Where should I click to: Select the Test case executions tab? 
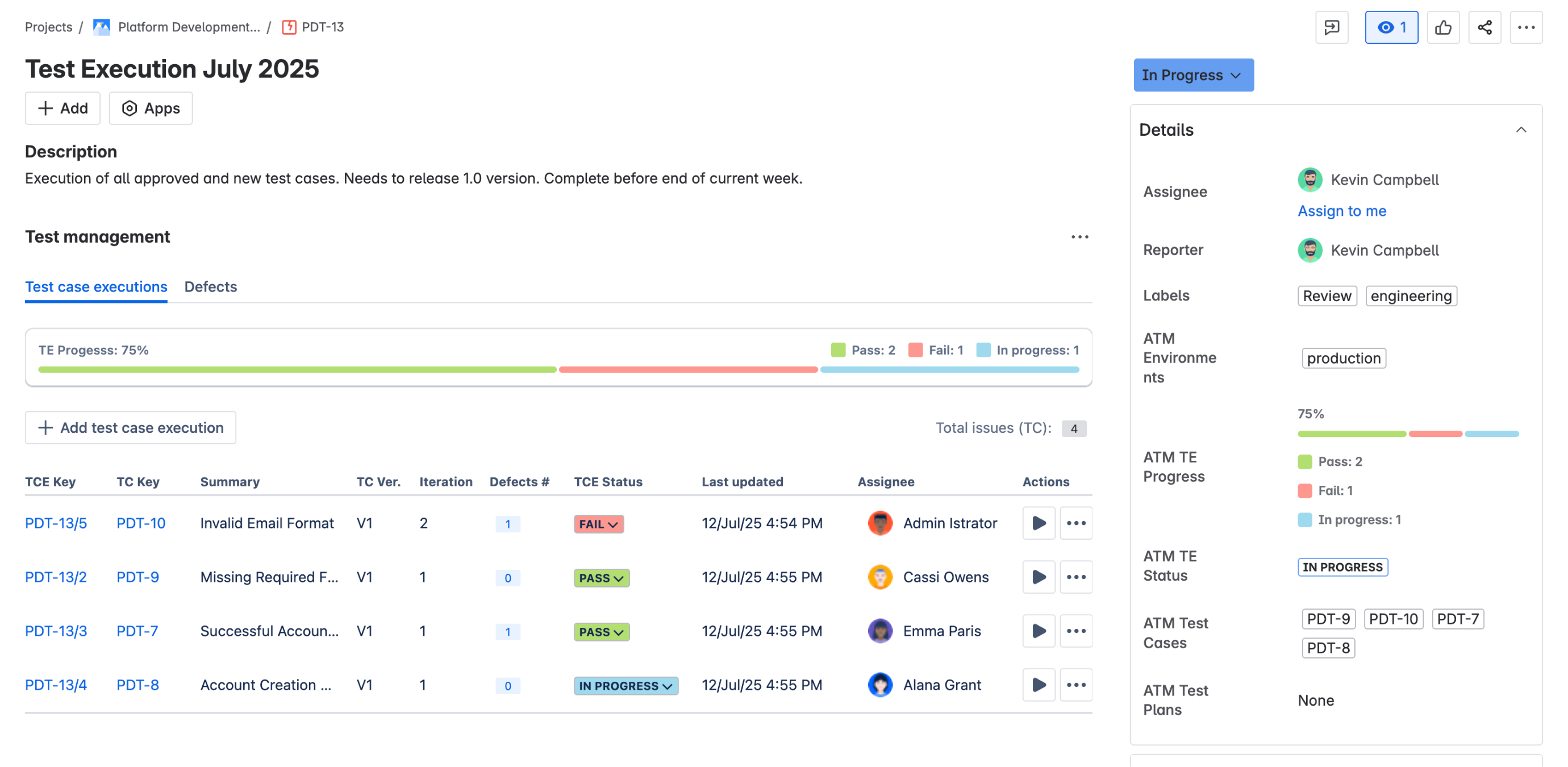click(95, 287)
